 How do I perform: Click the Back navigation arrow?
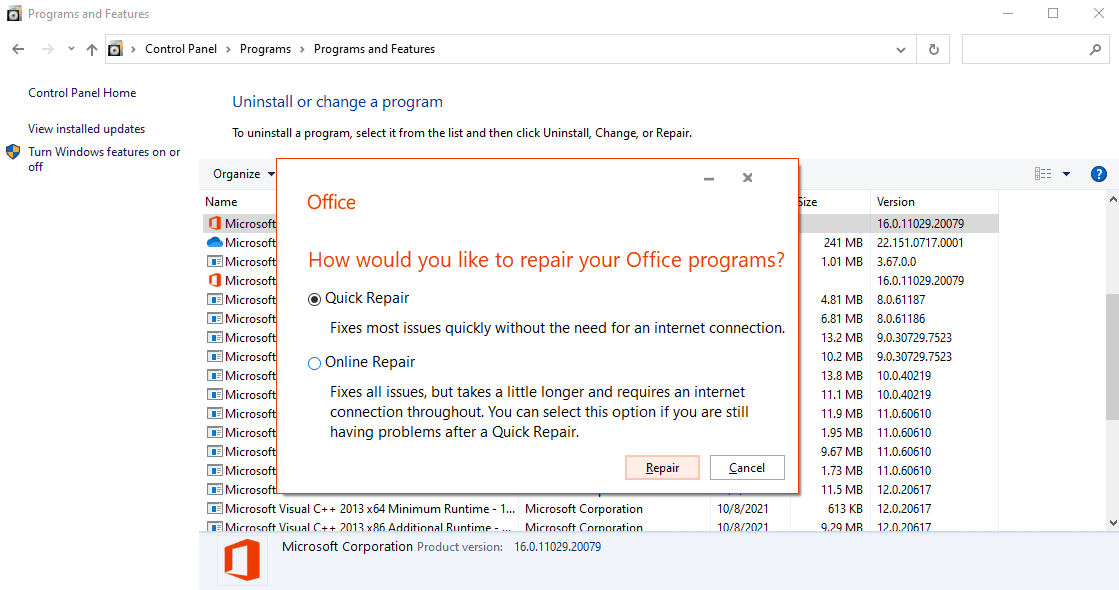(19, 49)
